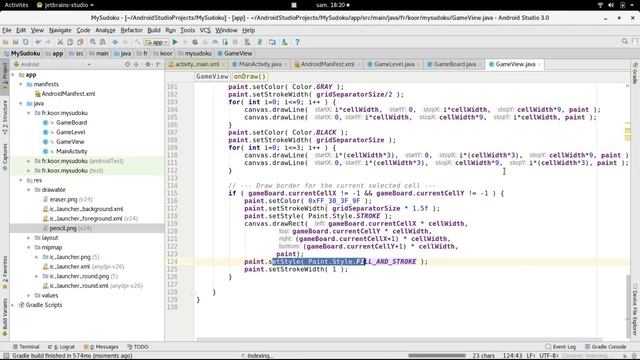Toggle the Gradle right side tab
The width and height of the screenshot is (640, 360).
pyautogui.click(x=635, y=73)
